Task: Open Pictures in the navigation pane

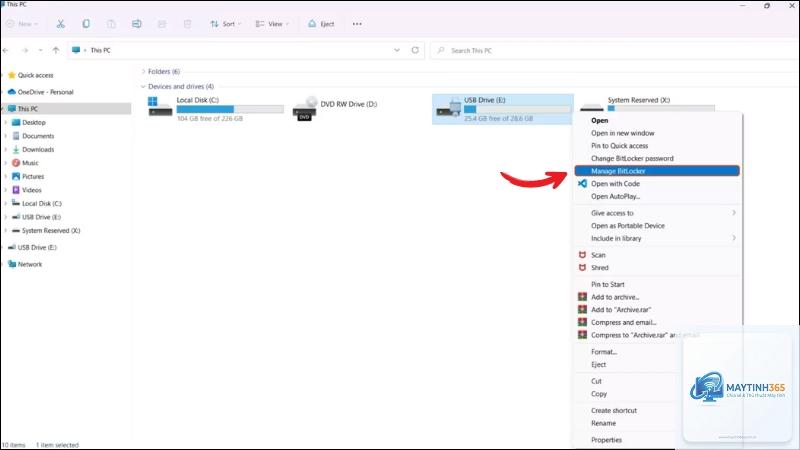Action: click(28, 177)
